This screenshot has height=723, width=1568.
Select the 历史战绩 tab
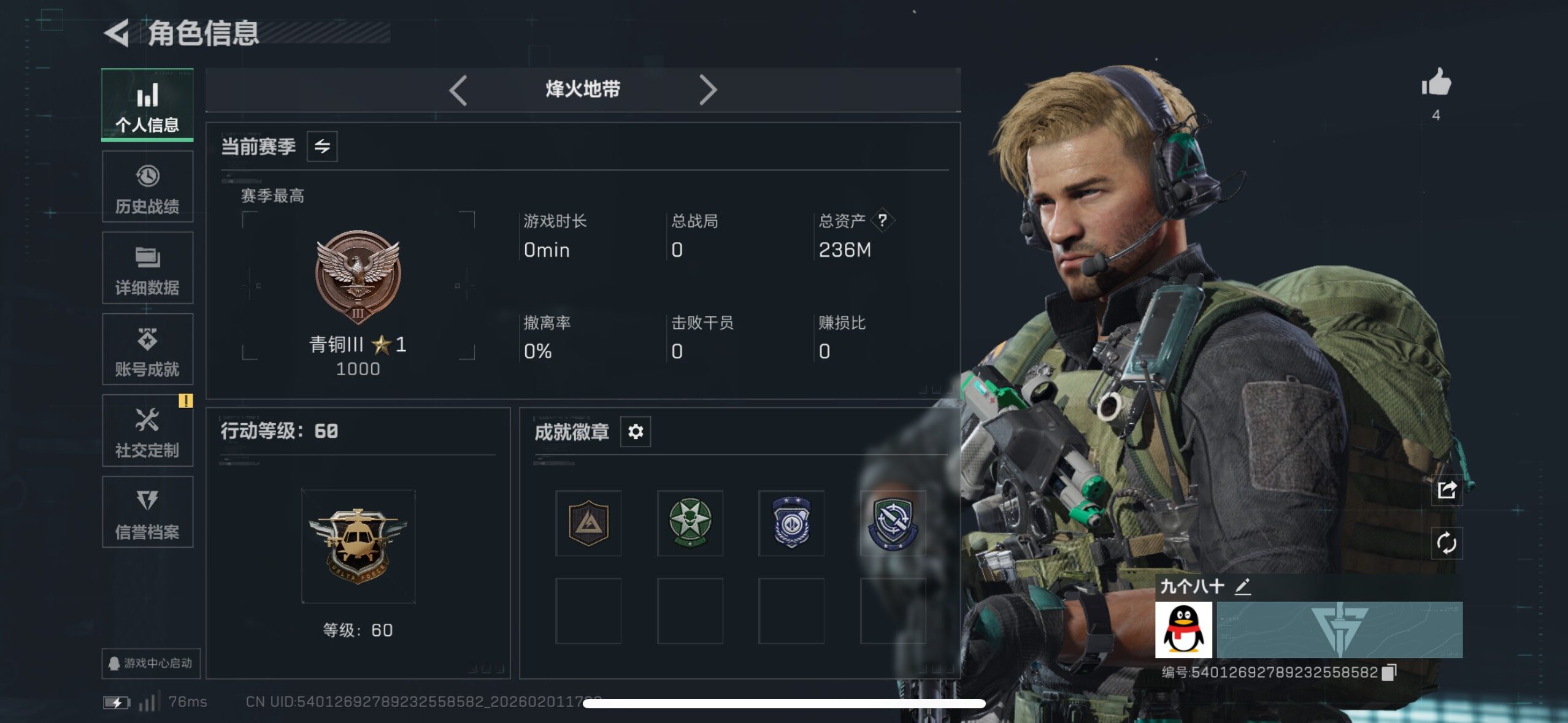(x=147, y=187)
